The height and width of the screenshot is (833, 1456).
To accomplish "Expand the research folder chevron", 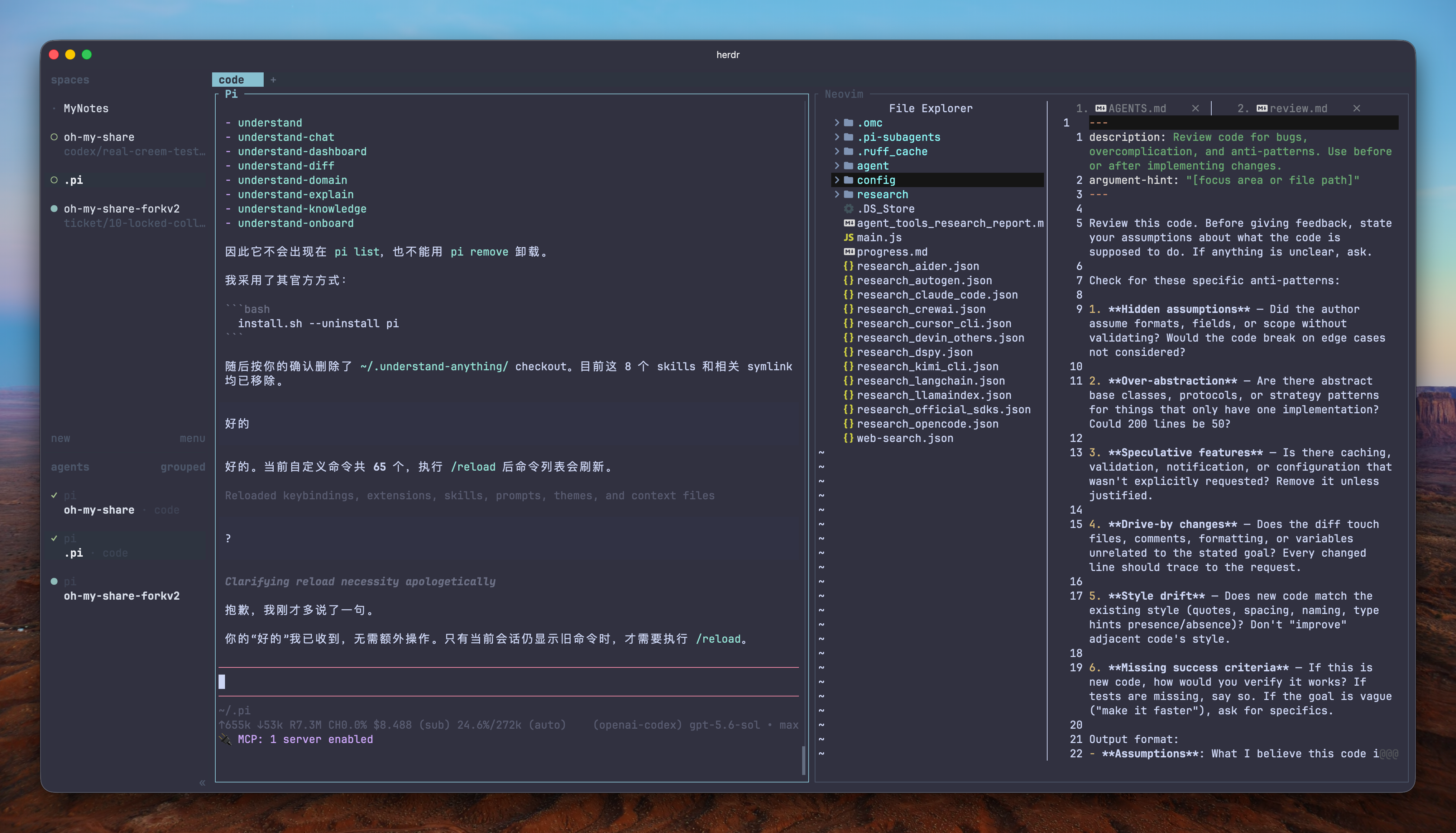I will coord(837,195).
